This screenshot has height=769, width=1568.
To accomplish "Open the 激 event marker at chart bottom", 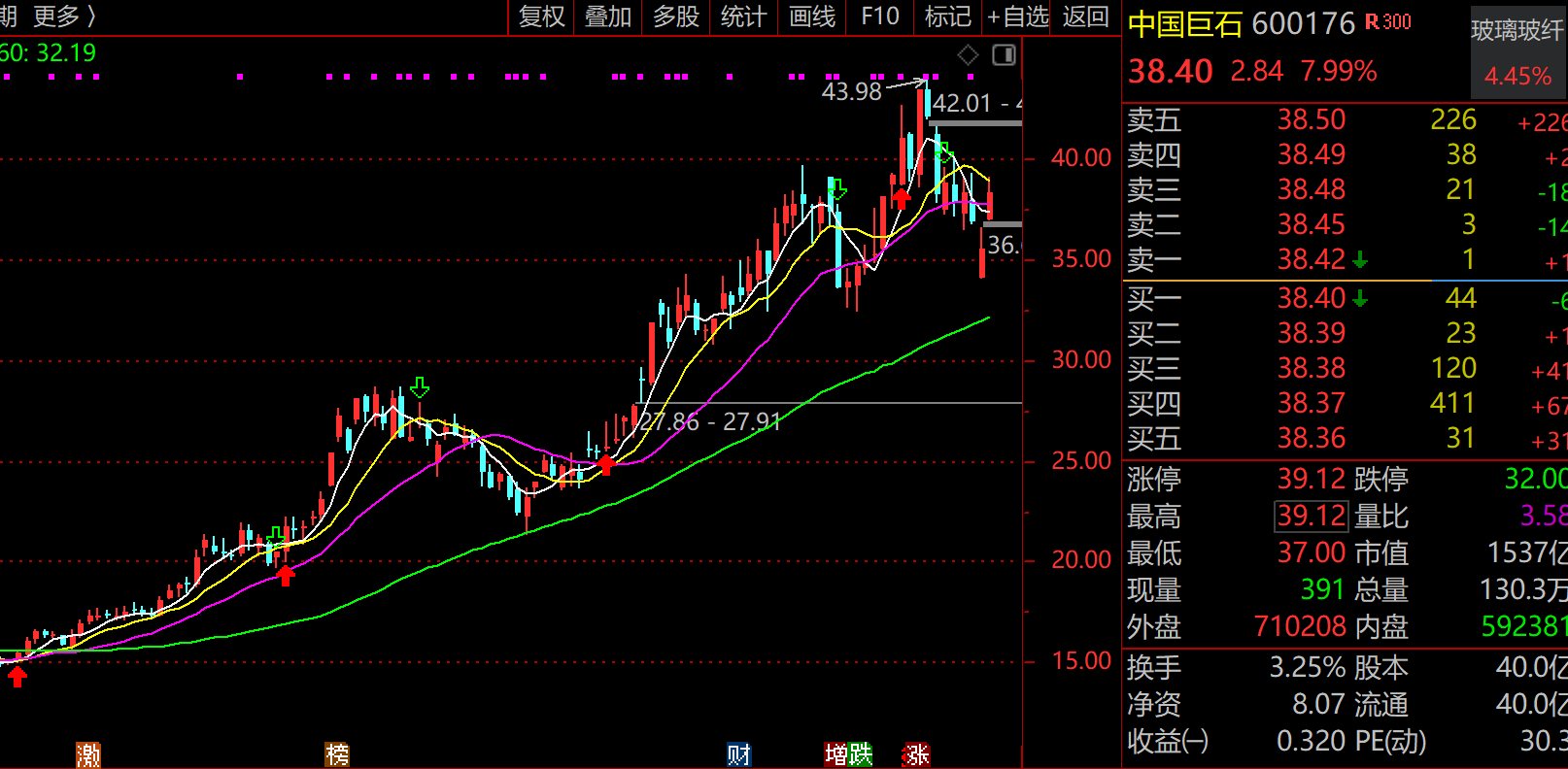I will click(88, 755).
